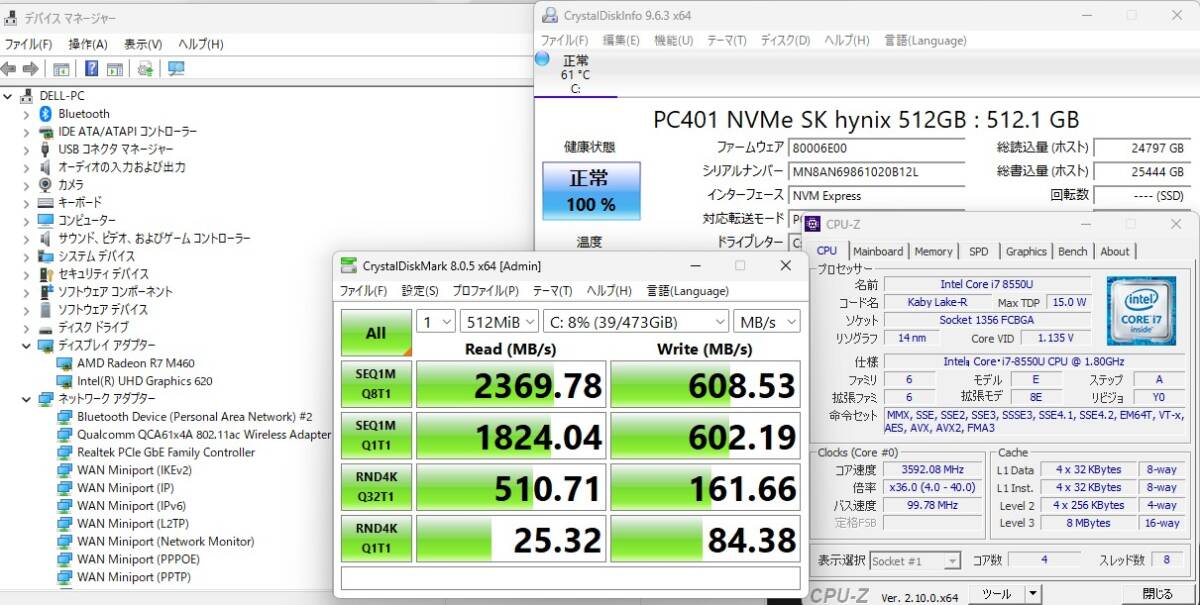Collapse the DELL-PC root node
The width and height of the screenshot is (1200, 605).
[9, 96]
